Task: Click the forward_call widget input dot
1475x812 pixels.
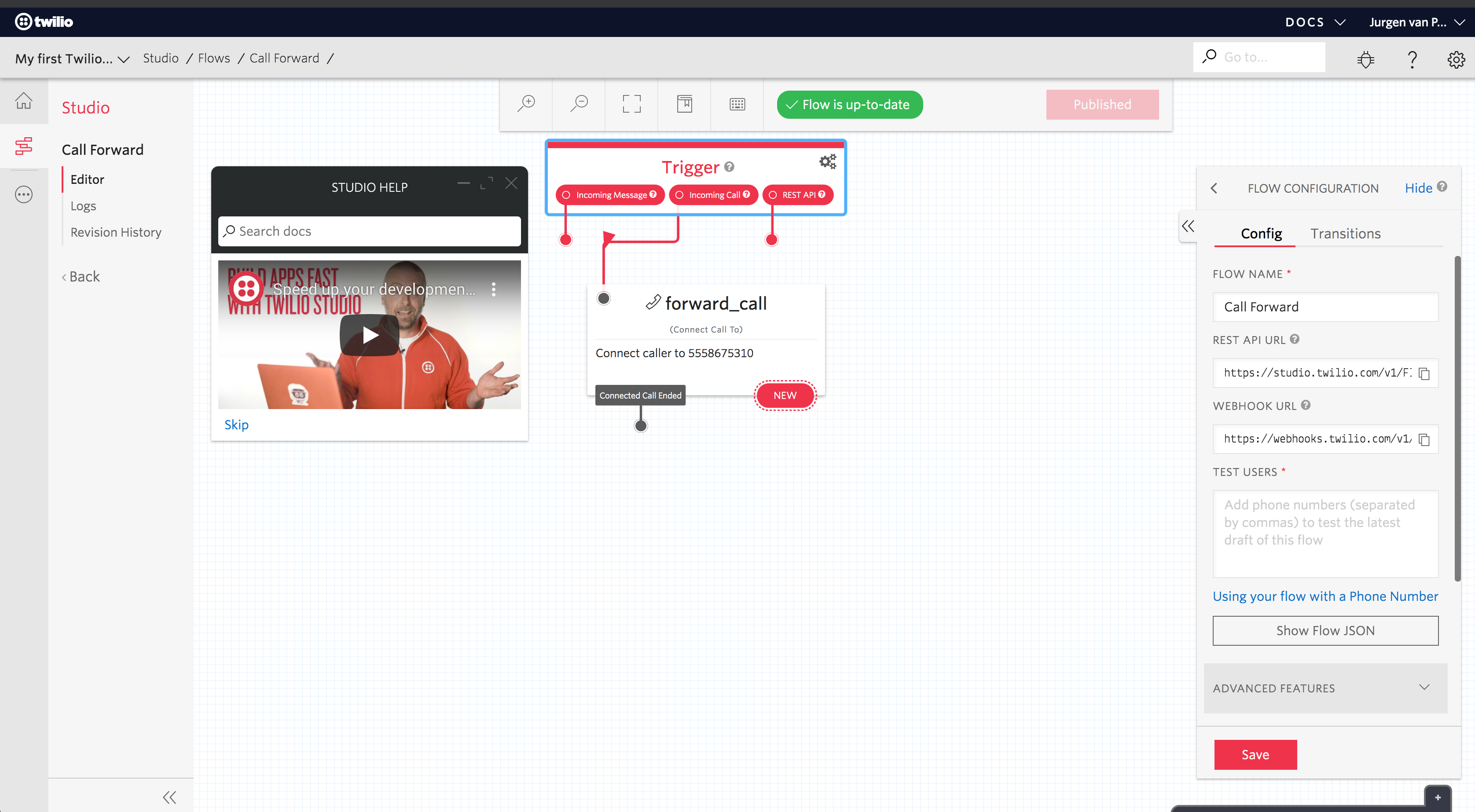Action: click(x=604, y=298)
